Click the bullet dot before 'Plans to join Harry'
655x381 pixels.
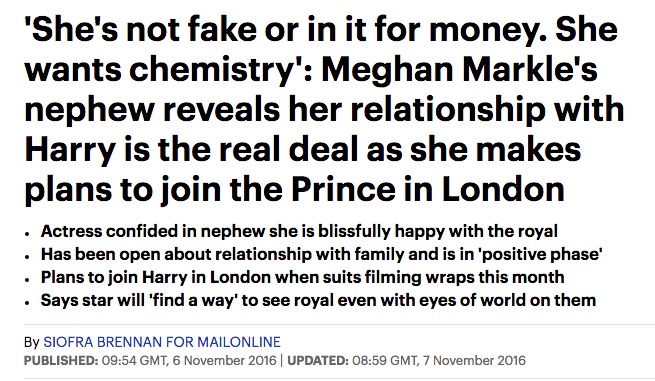pos(27,280)
